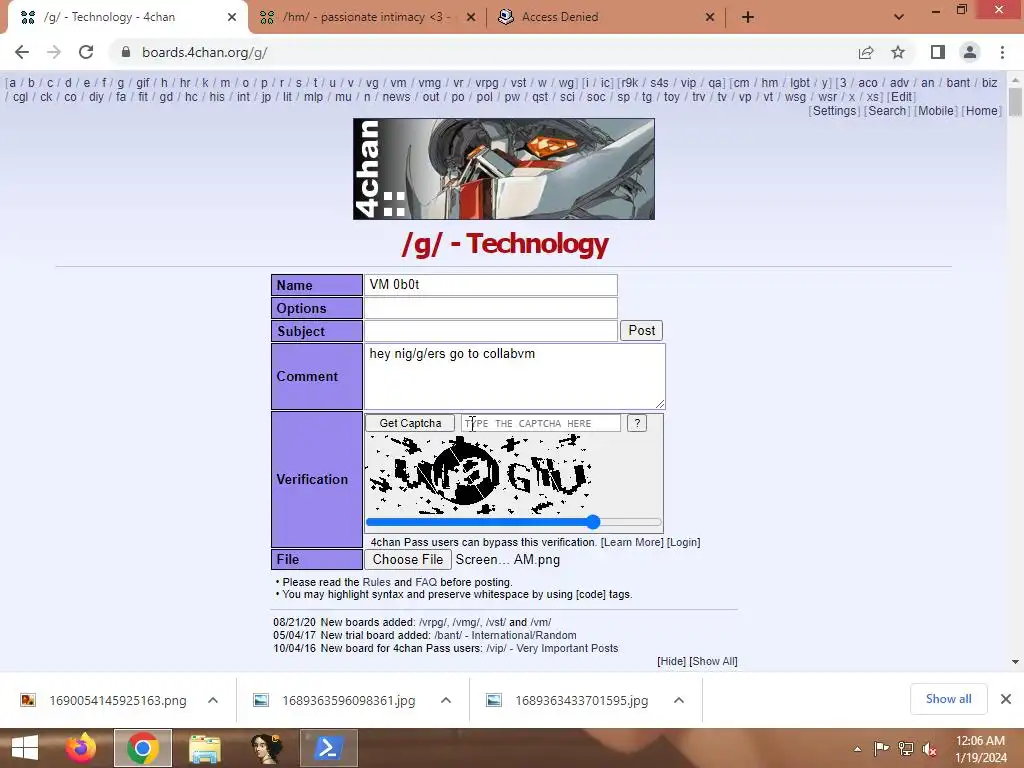Bookmark this page with the star icon
Viewport: 1024px width, 768px height.
[x=898, y=52]
